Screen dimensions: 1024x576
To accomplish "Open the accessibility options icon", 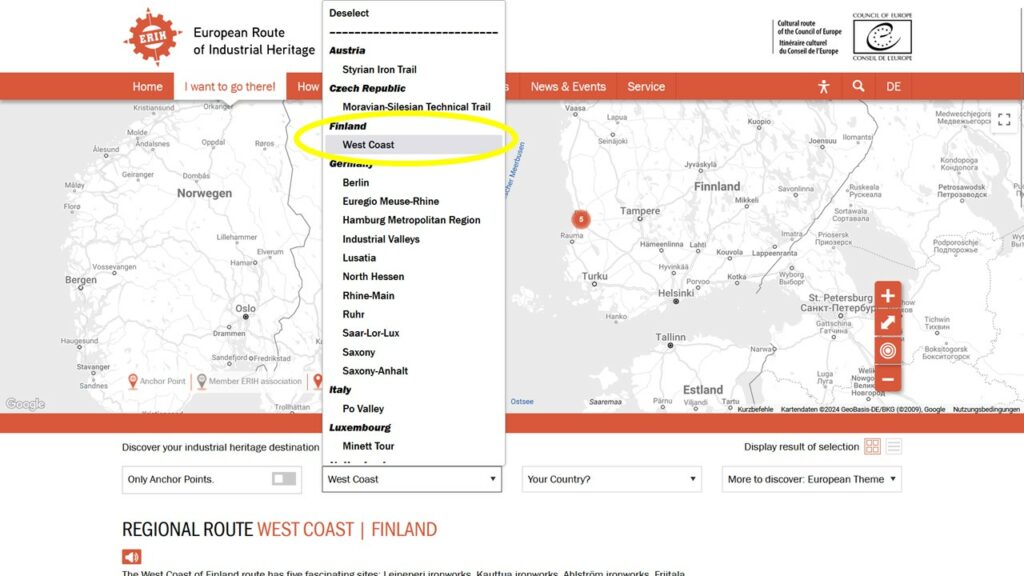I will [824, 86].
